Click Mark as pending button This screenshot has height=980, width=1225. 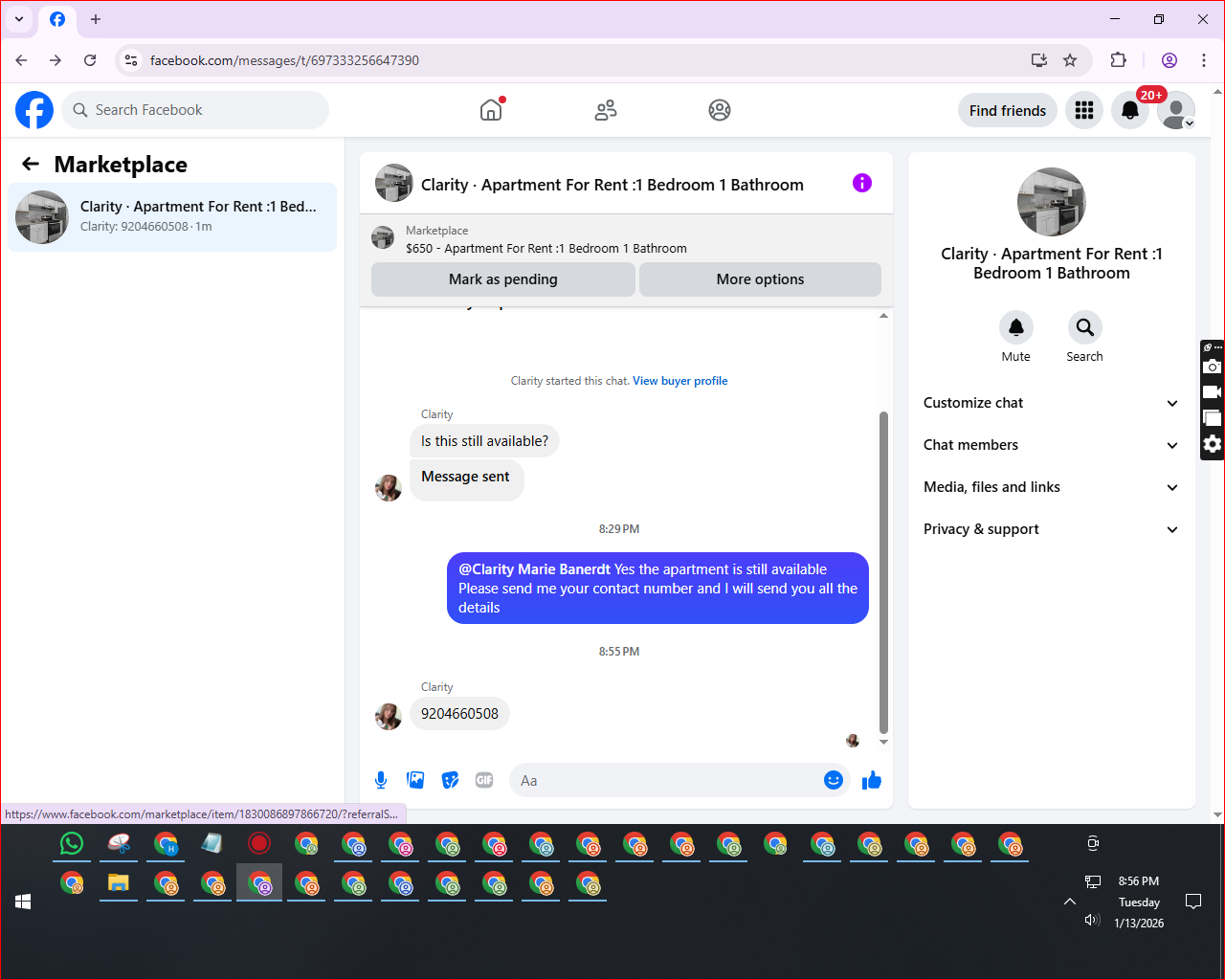pos(503,279)
